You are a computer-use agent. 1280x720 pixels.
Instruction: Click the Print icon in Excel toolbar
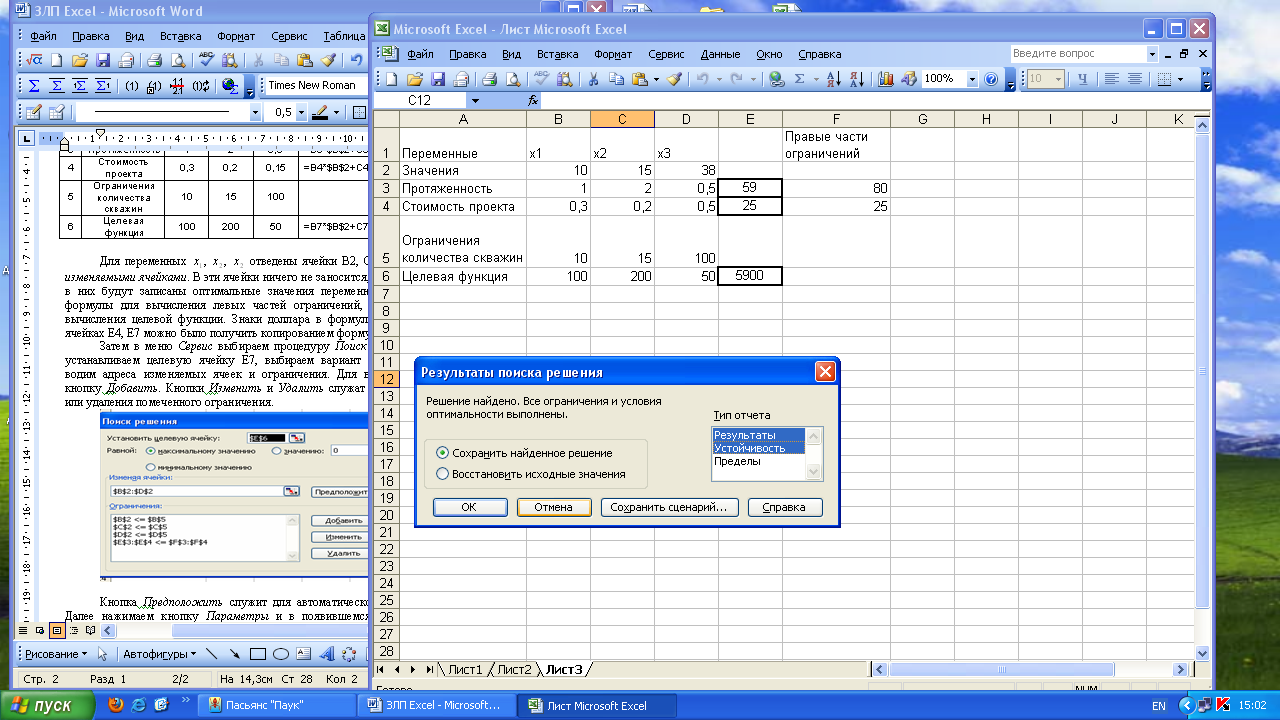pyautogui.click(x=489, y=79)
